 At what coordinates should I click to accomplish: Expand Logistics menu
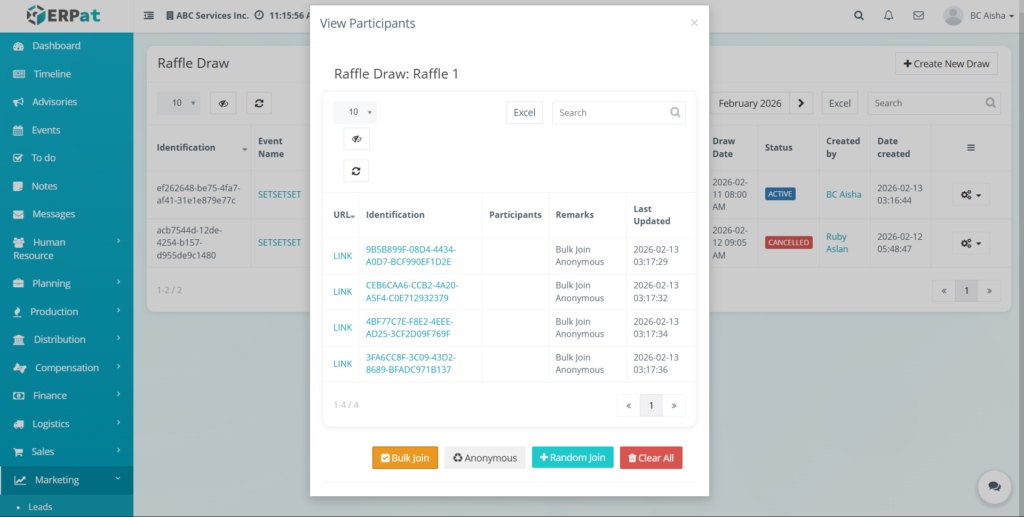pyautogui.click(x=67, y=424)
